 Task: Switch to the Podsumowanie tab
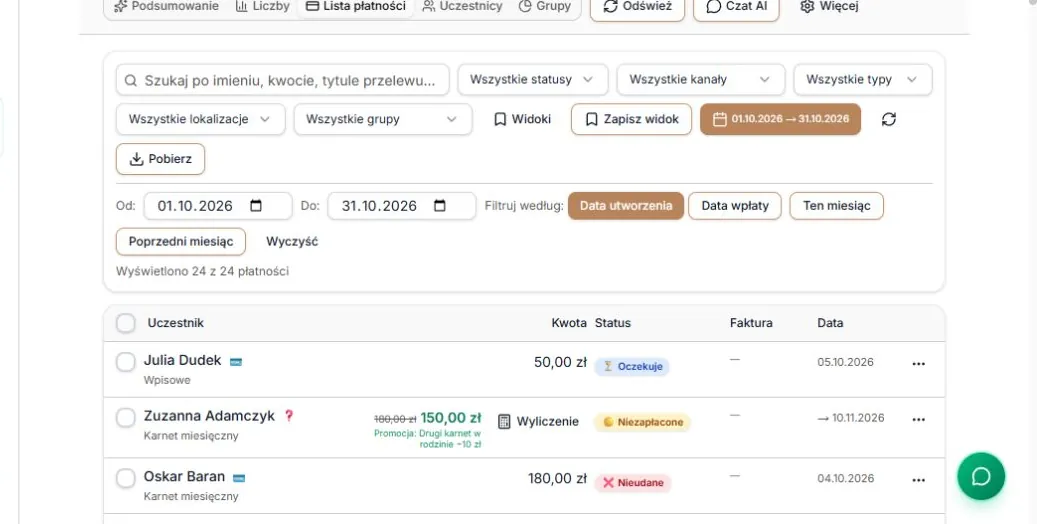[167, 6]
